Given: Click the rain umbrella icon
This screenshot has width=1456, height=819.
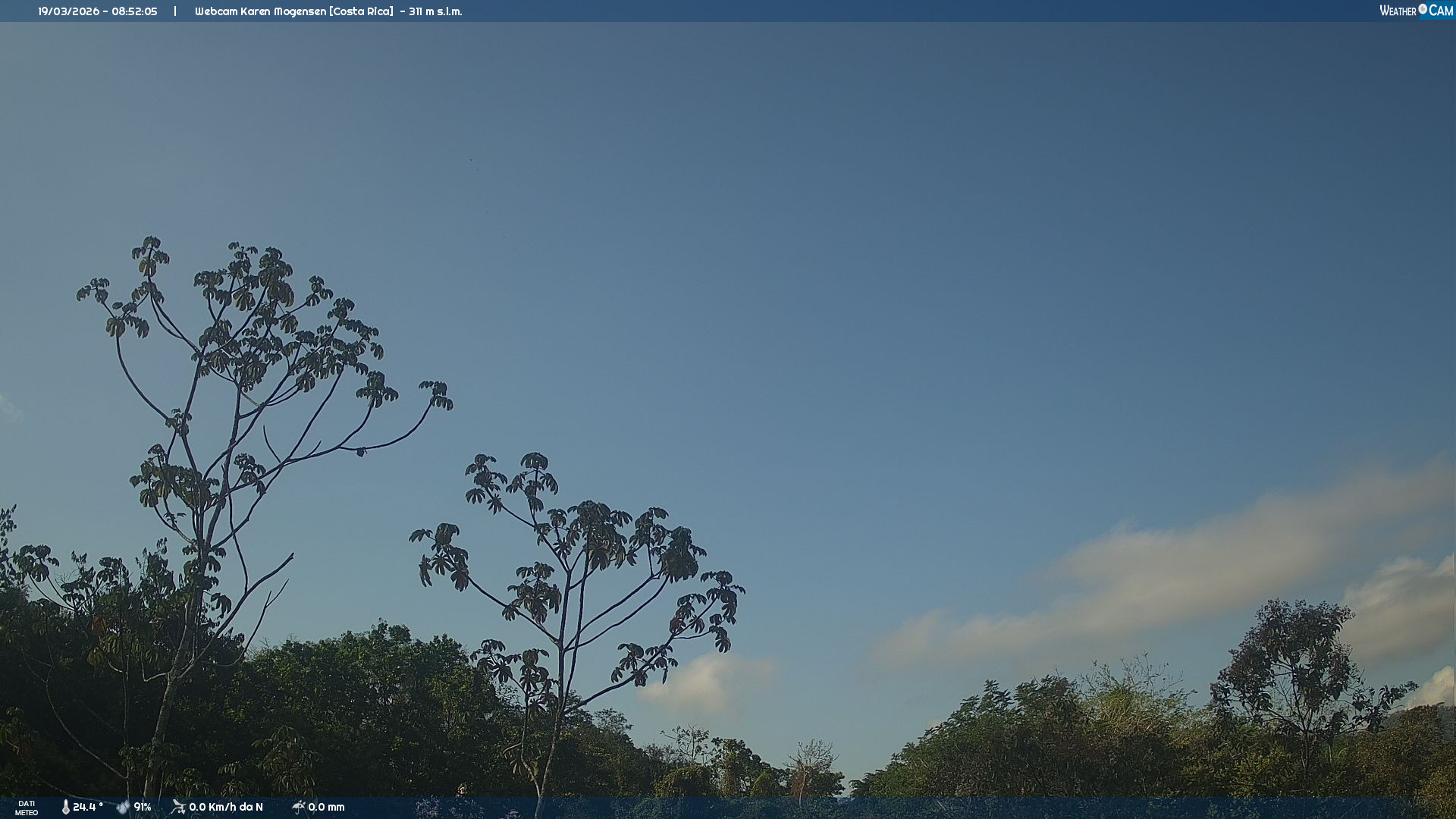Looking at the screenshot, I should pyautogui.click(x=298, y=807).
